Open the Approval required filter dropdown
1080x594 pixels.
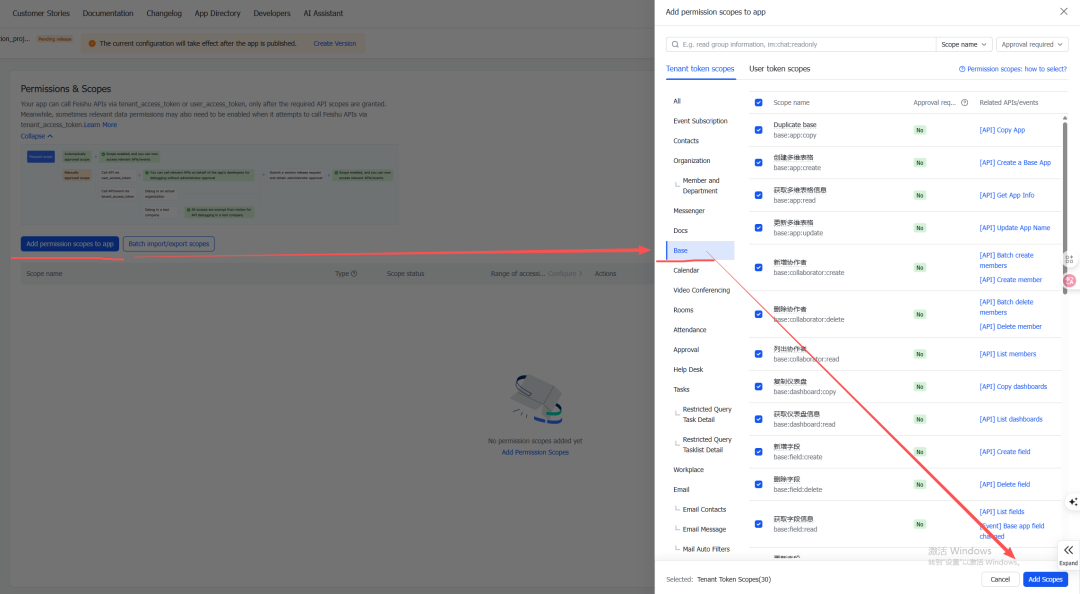coord(1032,45)
